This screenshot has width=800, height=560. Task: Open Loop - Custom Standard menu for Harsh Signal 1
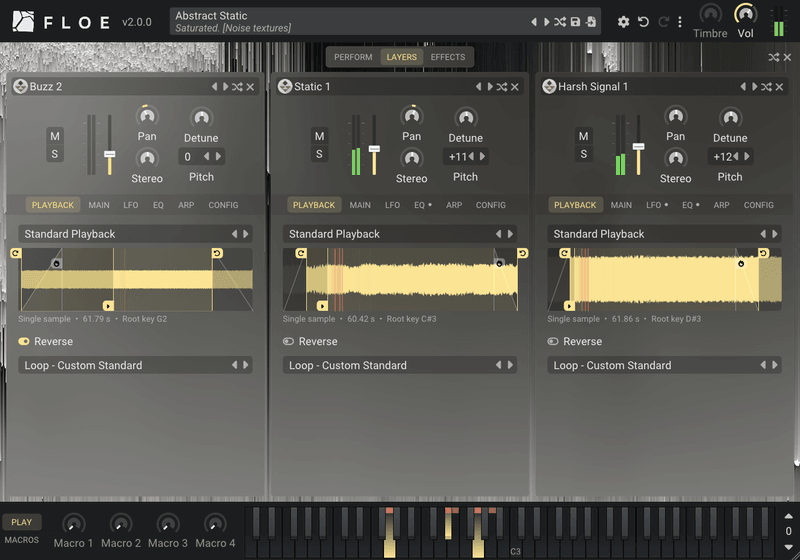click(x=664, y=365)
